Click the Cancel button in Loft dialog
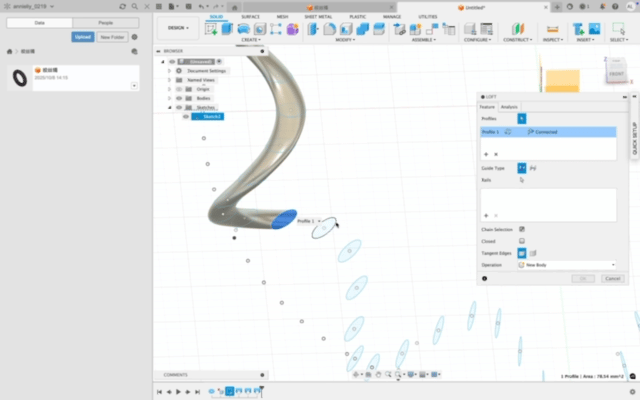This screenshot has height=400, width=640. [x=612, y=278]
